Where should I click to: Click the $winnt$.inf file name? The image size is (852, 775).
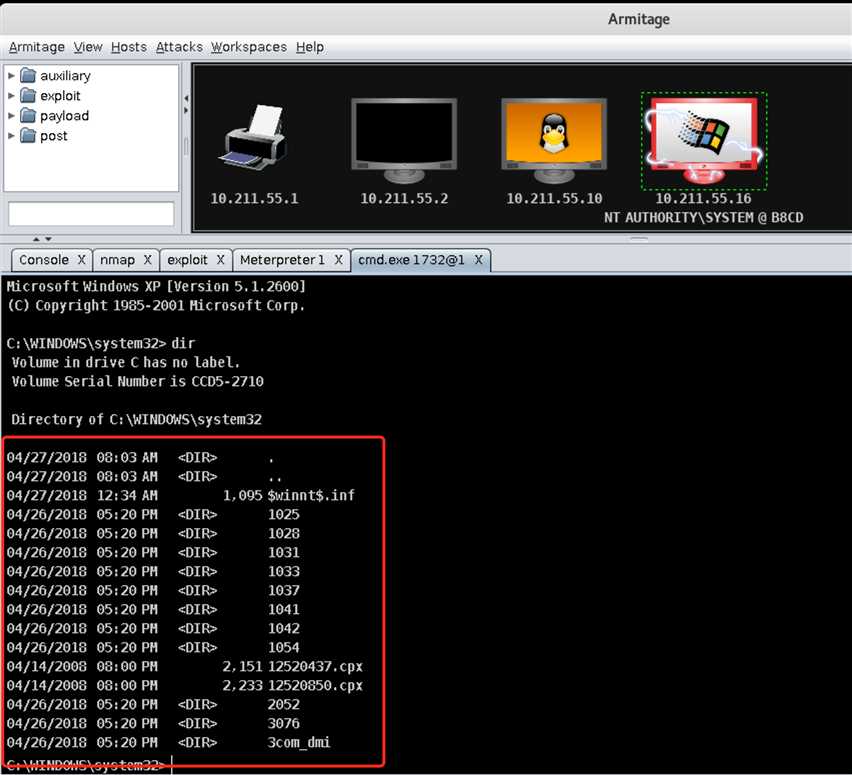click(311, 495)
